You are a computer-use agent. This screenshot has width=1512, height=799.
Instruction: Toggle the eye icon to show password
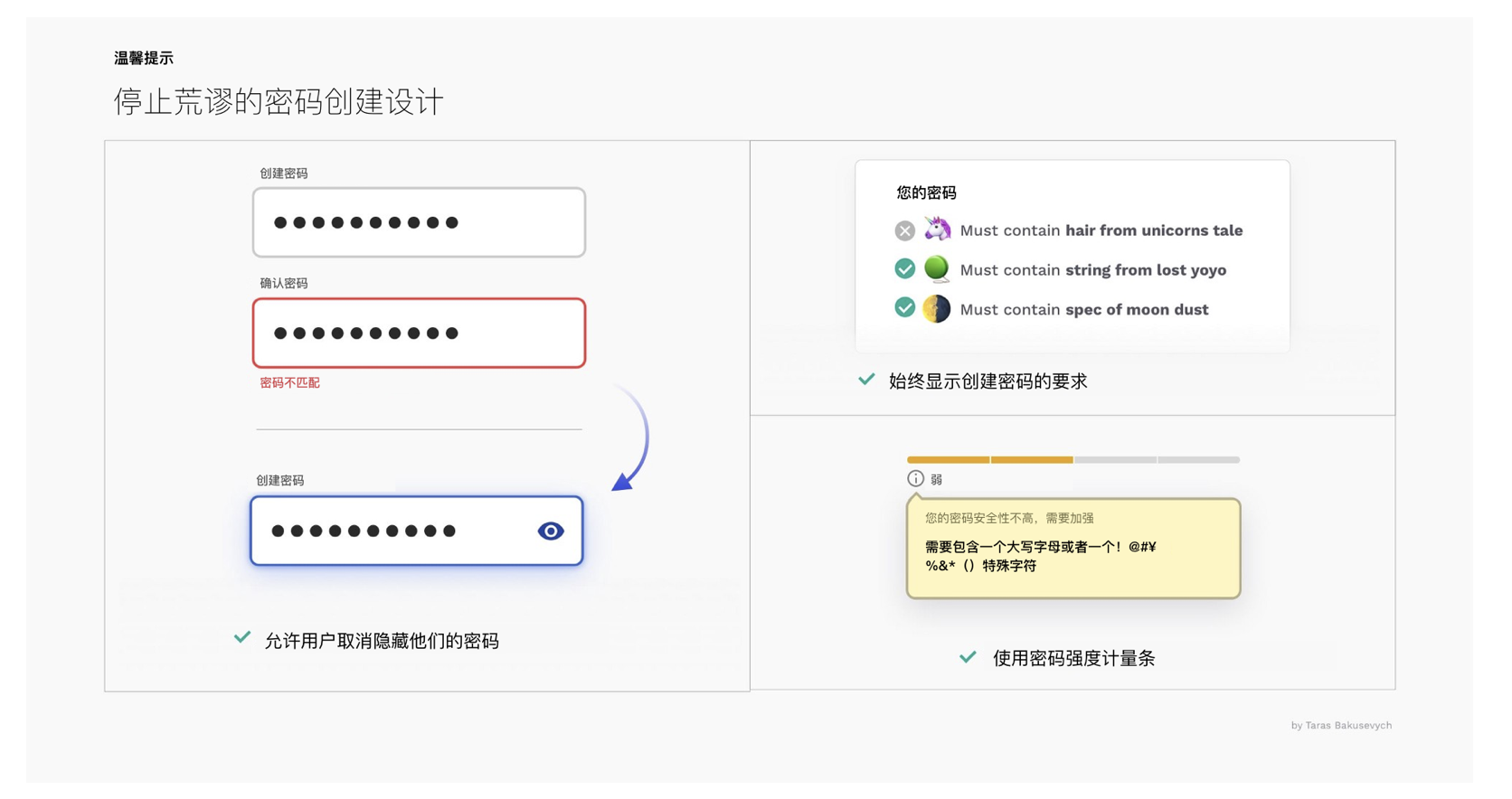550,531
